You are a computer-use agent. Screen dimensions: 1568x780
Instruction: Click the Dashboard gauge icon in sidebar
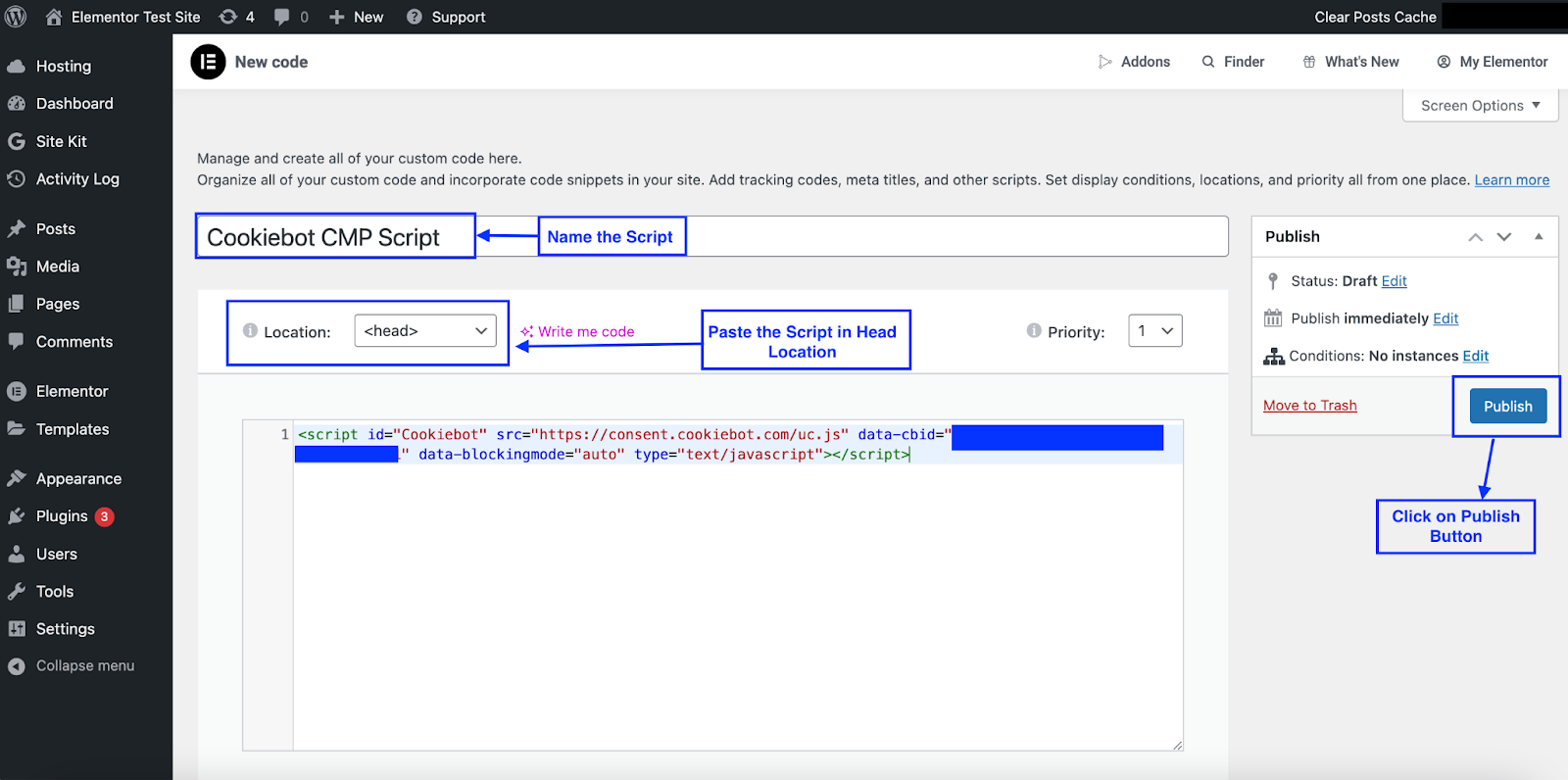(17, 104)
